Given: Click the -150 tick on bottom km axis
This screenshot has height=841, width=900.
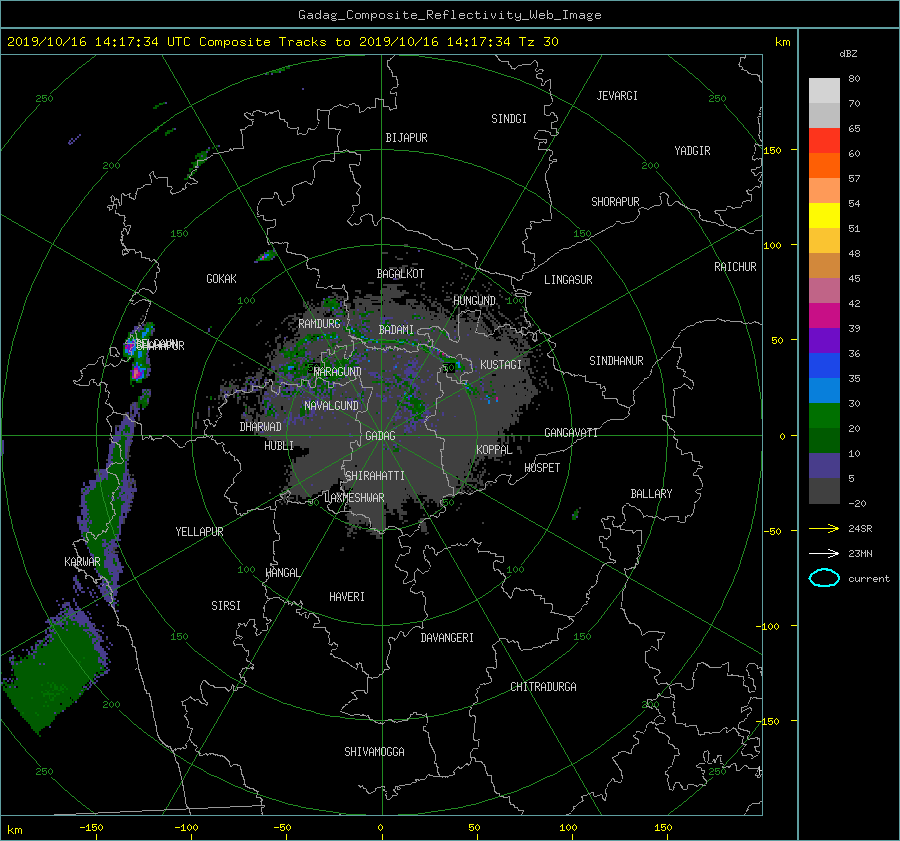Looking at the screenshot, I should 91,828.
